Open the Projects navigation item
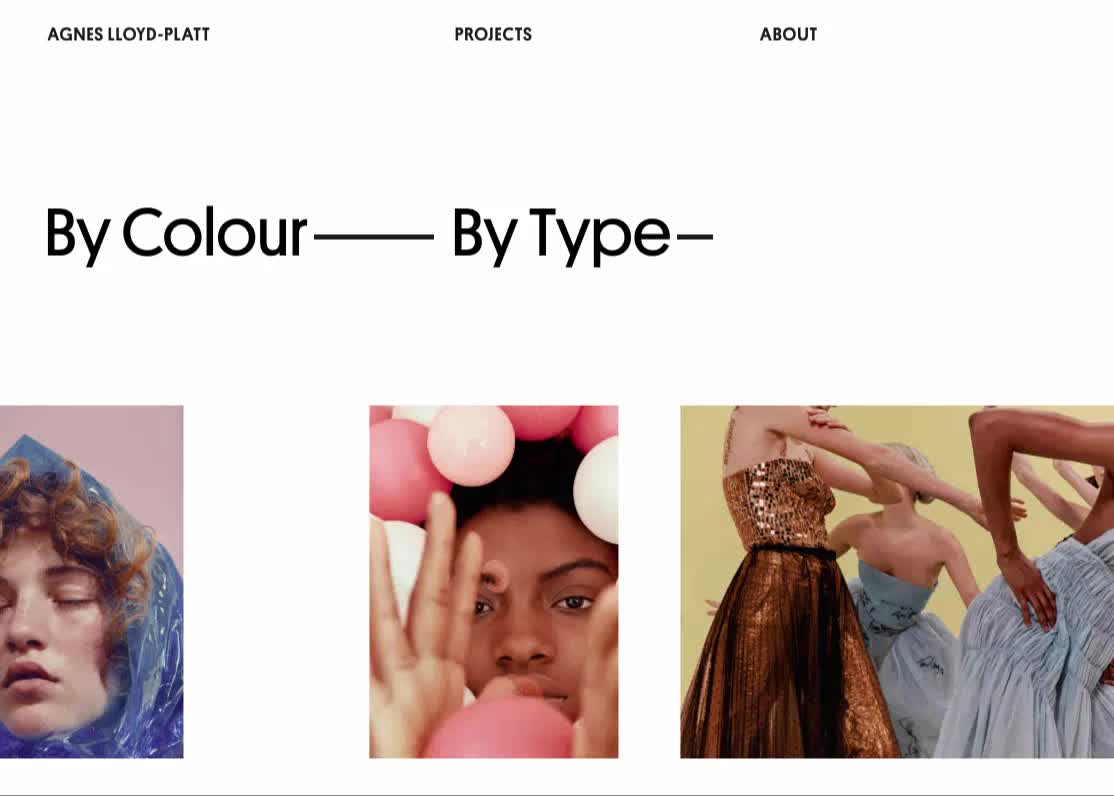The height and width of the screenshot is (796, 1114). point(493,34)
